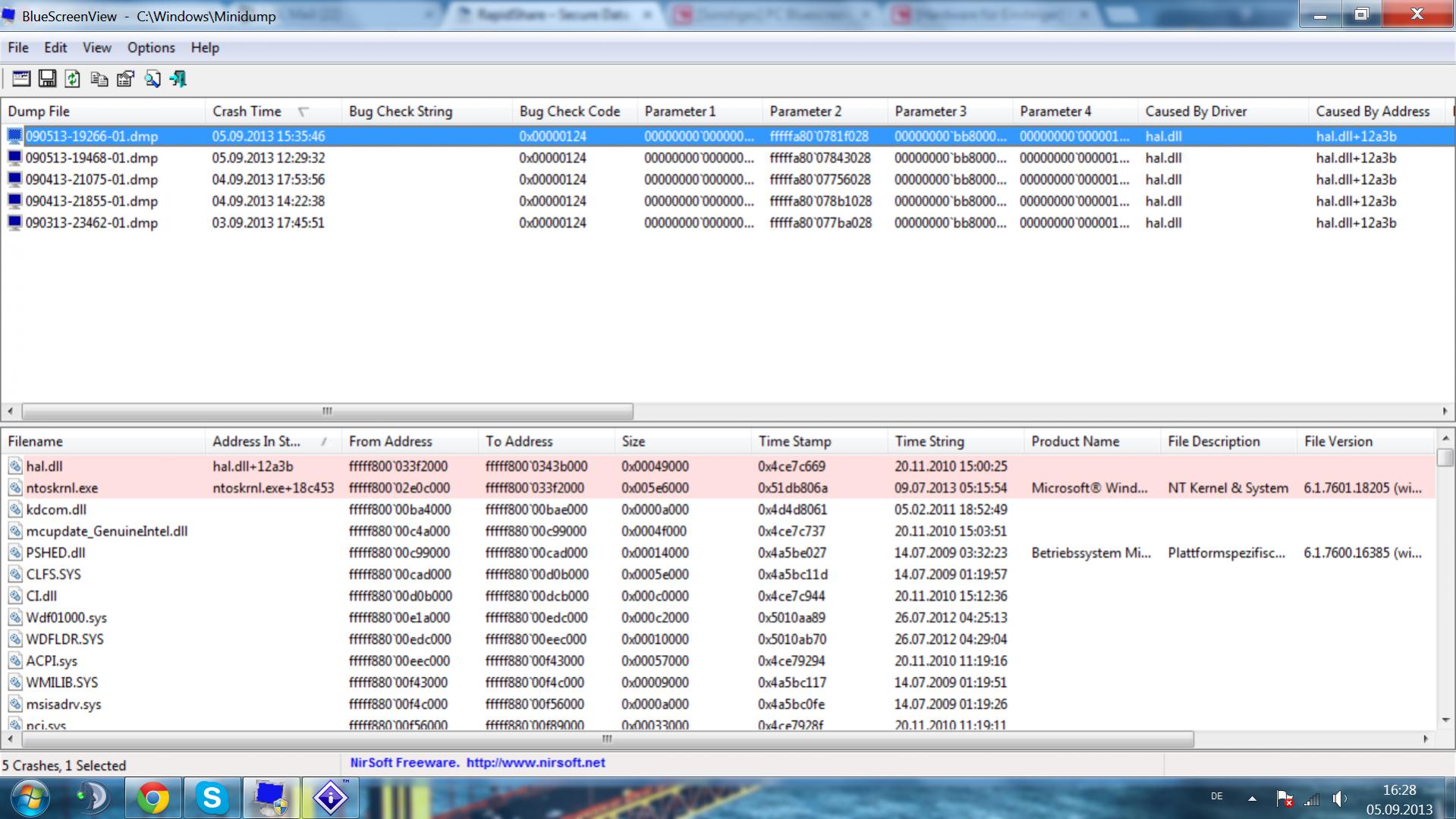Sort by Bug Check Code column header
The image size is (1456, 819).
[x=575, y=112]
